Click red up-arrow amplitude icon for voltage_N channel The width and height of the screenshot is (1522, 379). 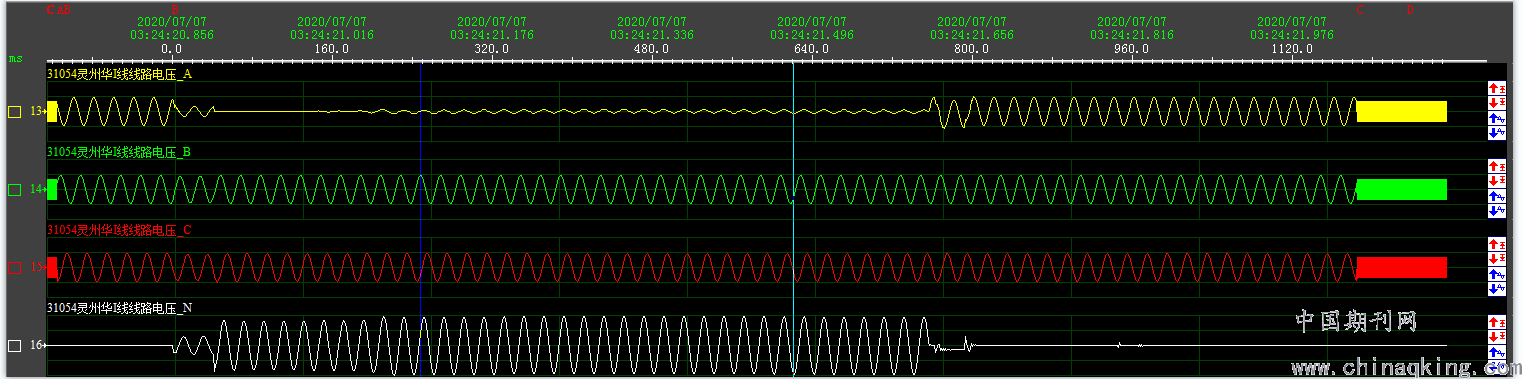(1496, 321)
